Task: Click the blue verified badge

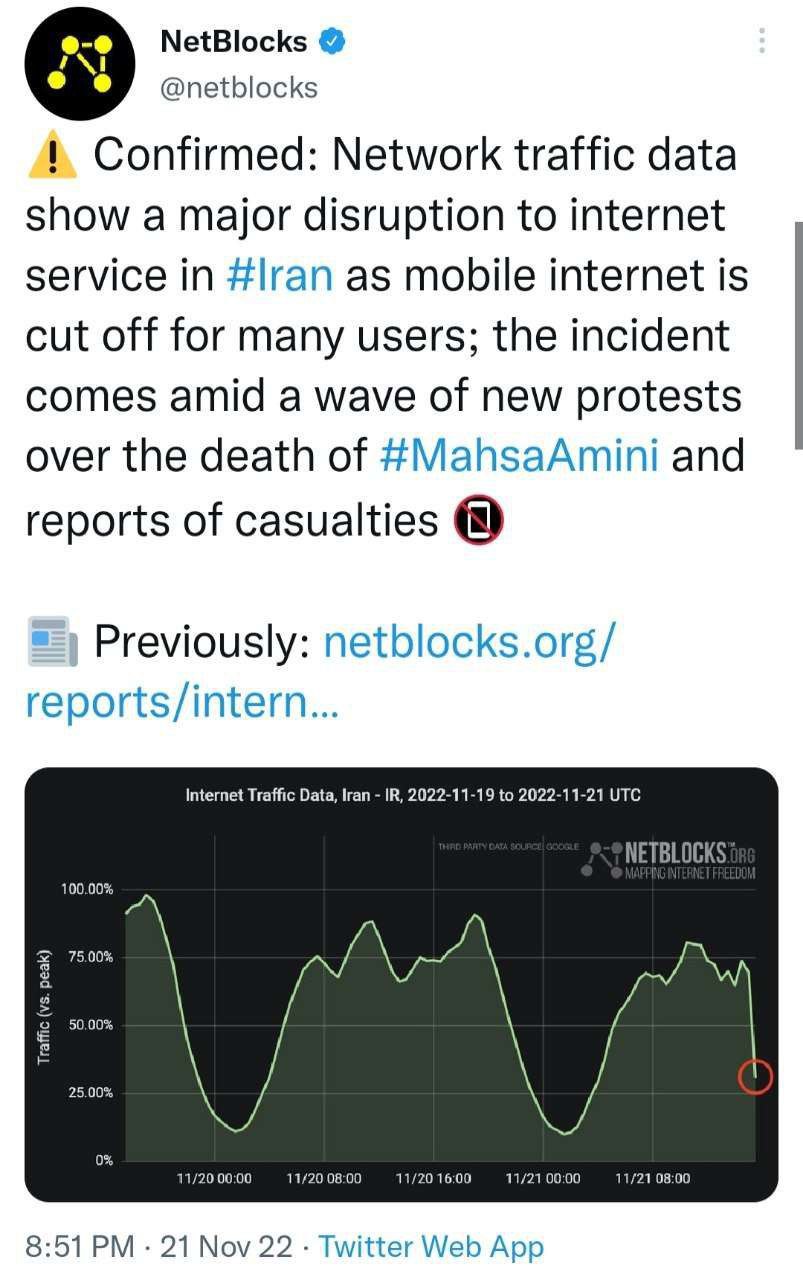Action: click(x=332, y=42)
